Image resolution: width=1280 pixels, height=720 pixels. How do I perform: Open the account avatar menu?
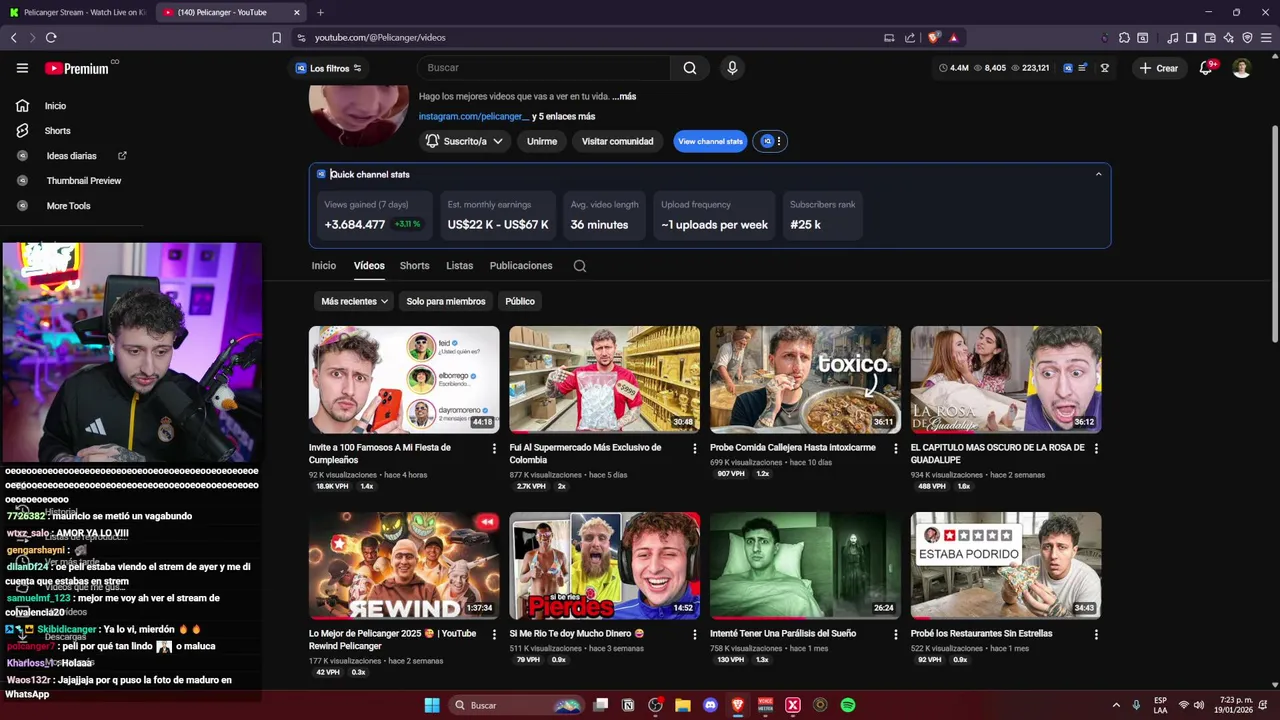[x=1242, y=68]
